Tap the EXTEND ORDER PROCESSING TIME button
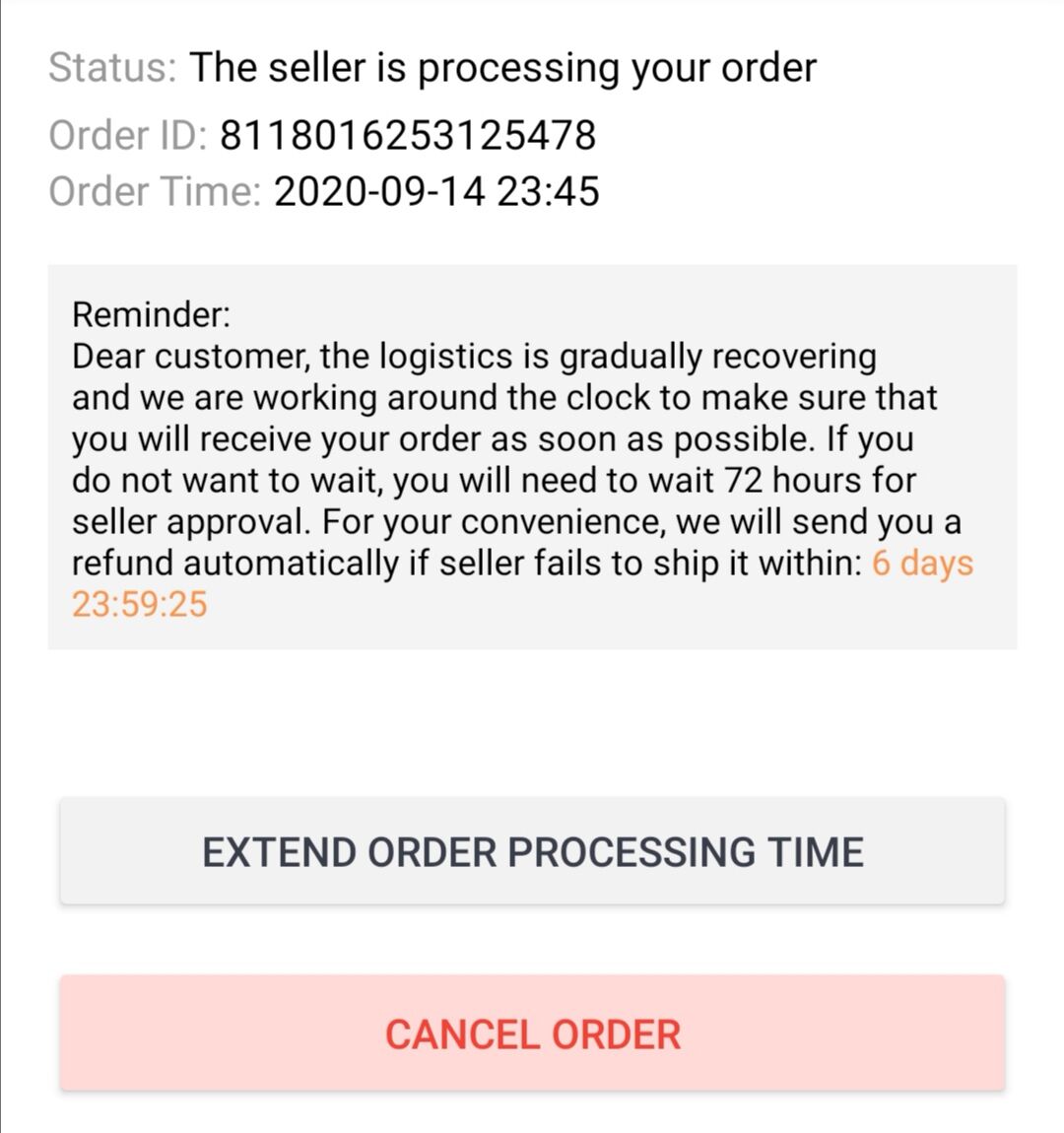This screenshot has width=1064, height=1133. tap(532, 850)
